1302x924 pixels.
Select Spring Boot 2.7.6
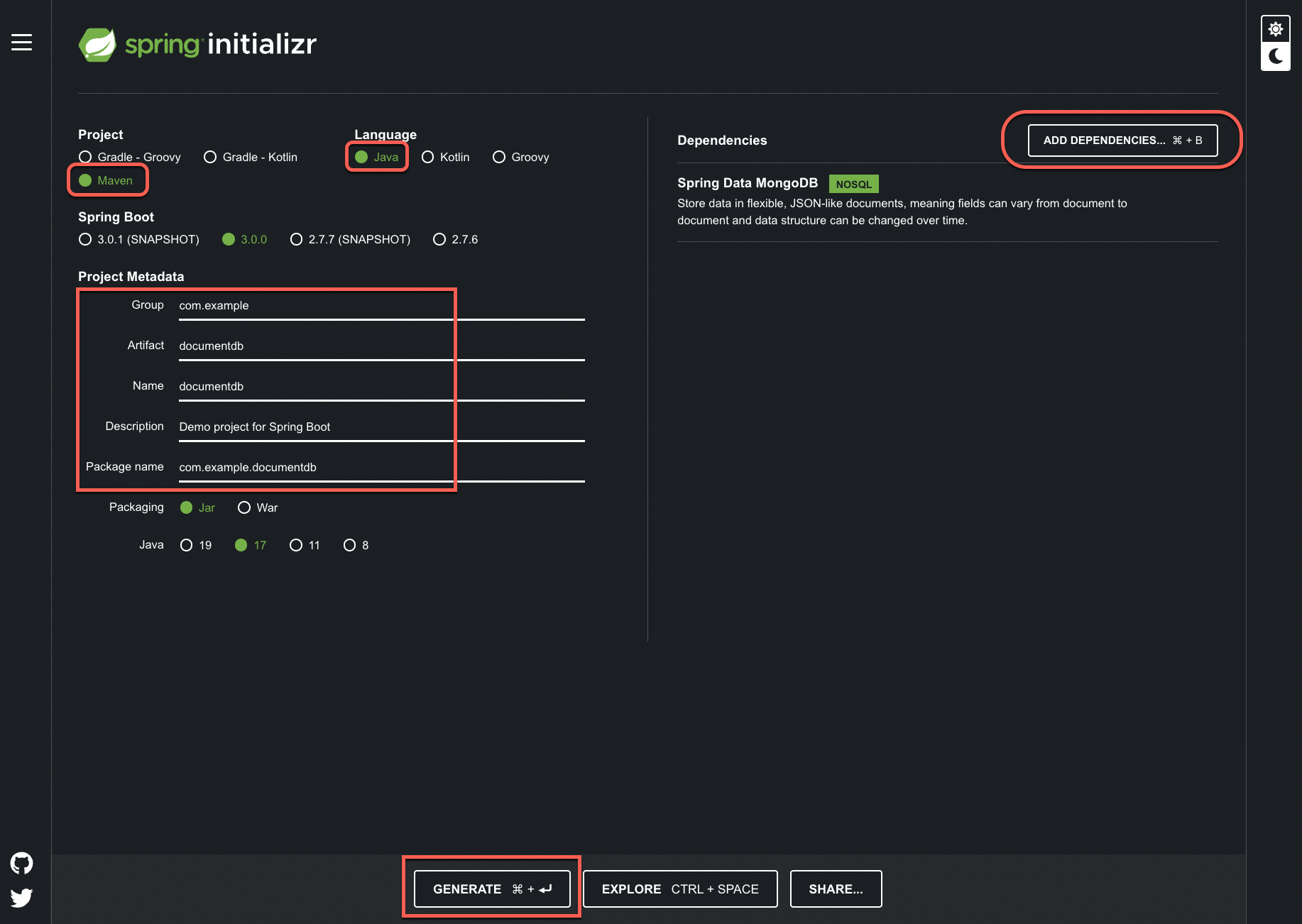pos(456,239)
